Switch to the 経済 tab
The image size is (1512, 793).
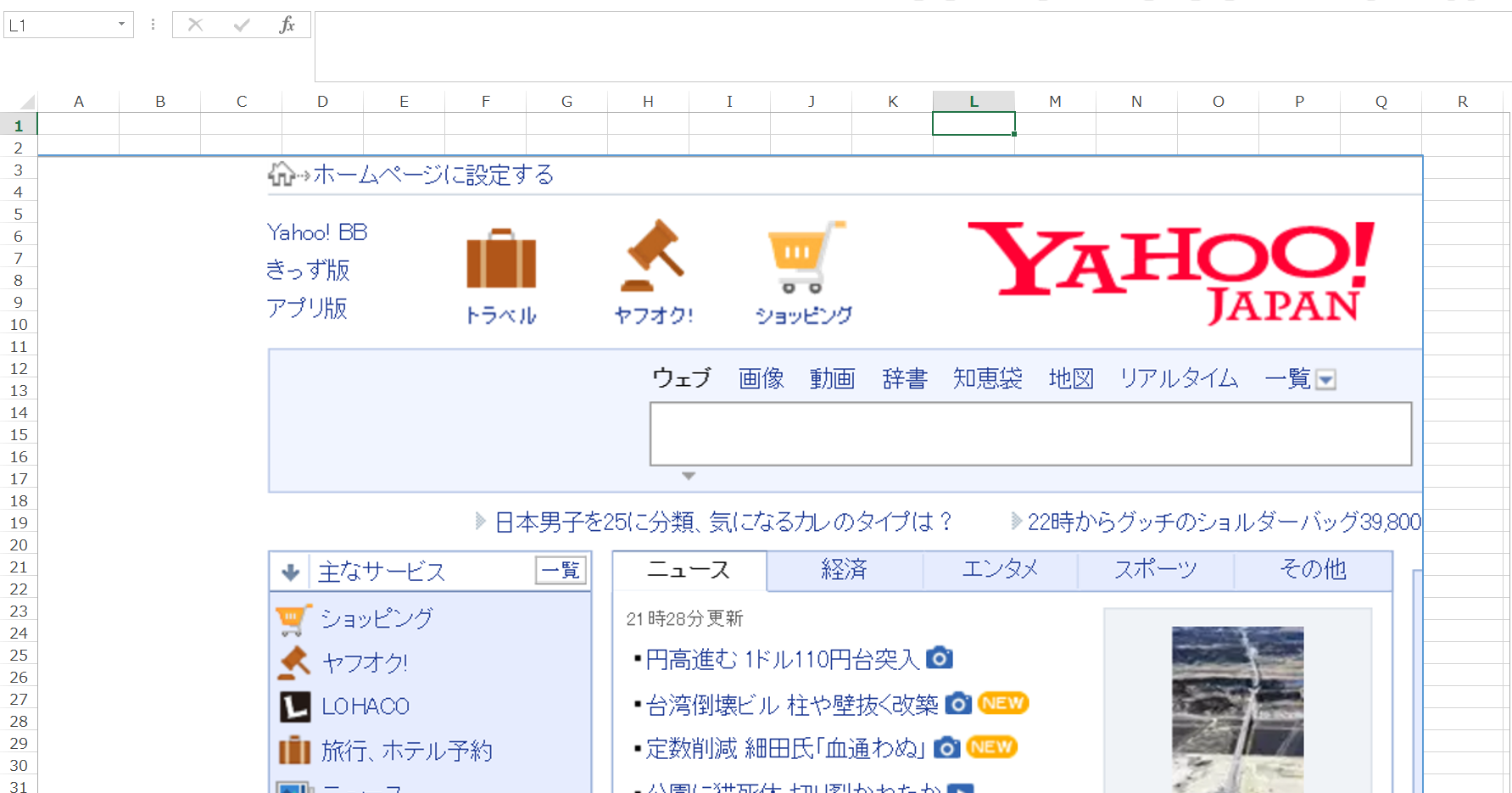pos(845,570)
